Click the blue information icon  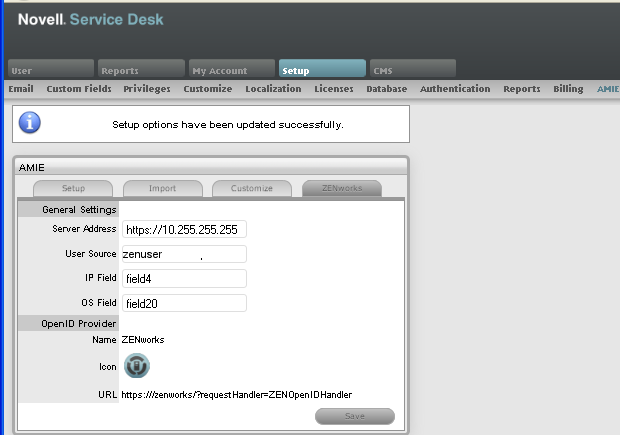point(30,123)
